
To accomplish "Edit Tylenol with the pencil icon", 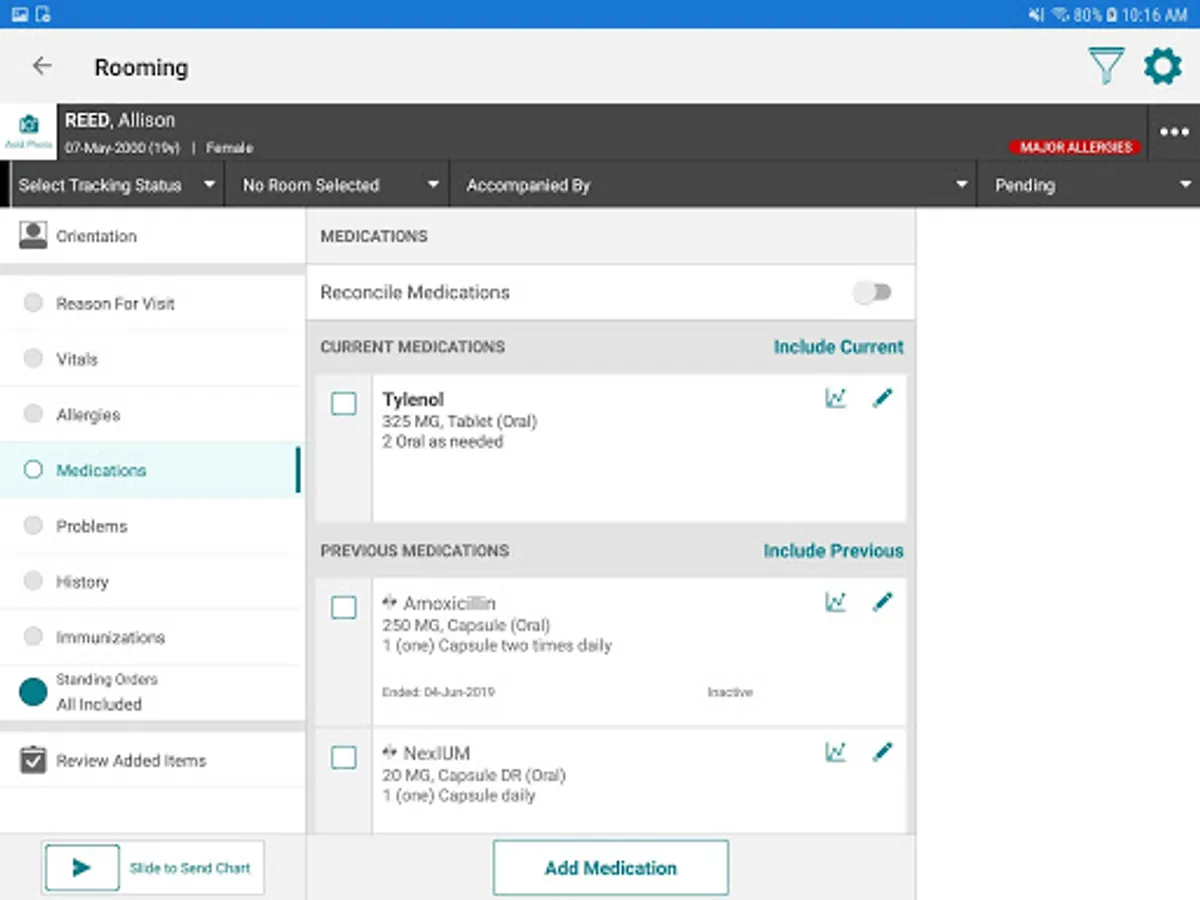I will point(882,399).
